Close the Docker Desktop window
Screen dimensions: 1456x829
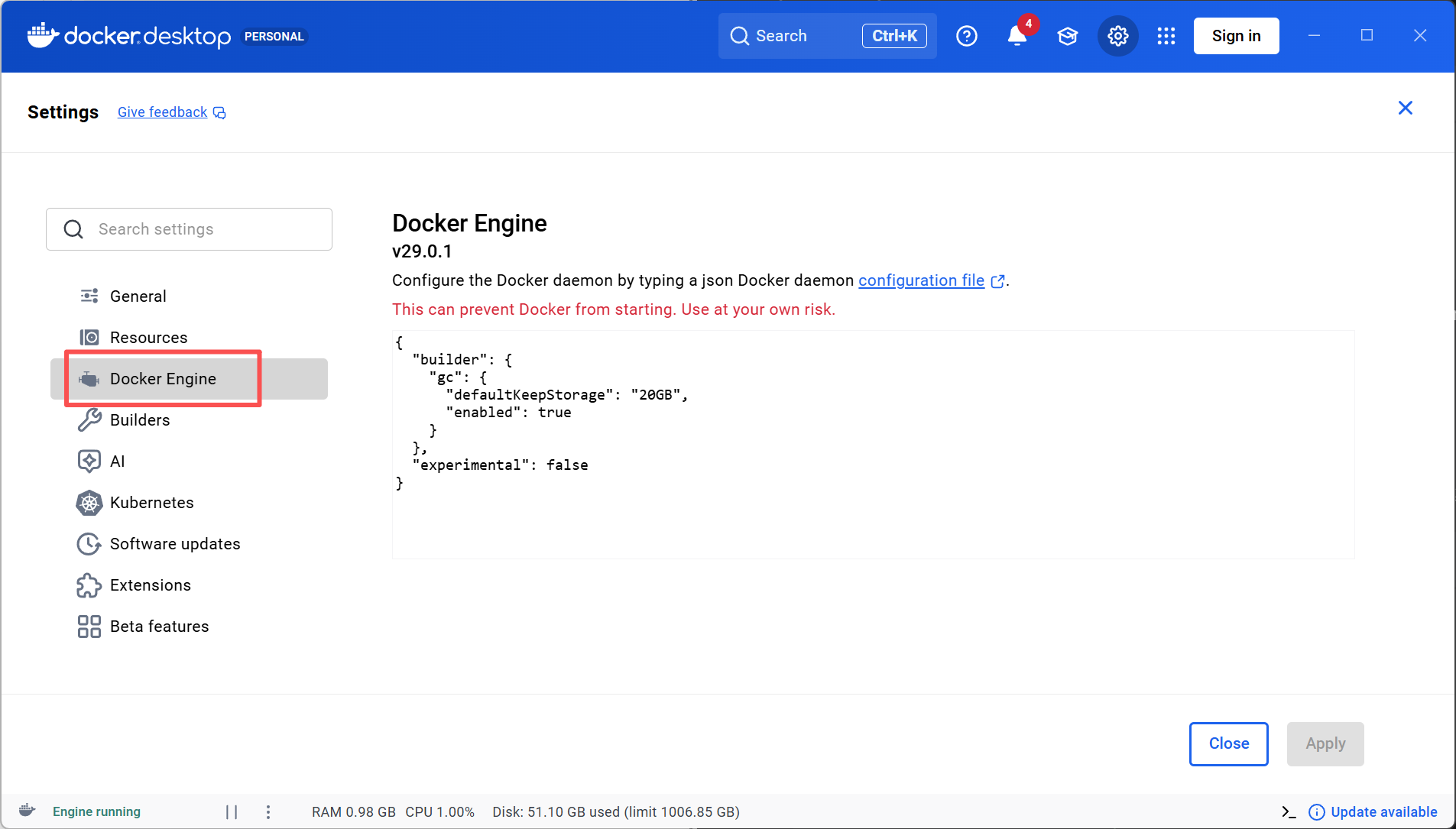click(x=1420, y=35)
